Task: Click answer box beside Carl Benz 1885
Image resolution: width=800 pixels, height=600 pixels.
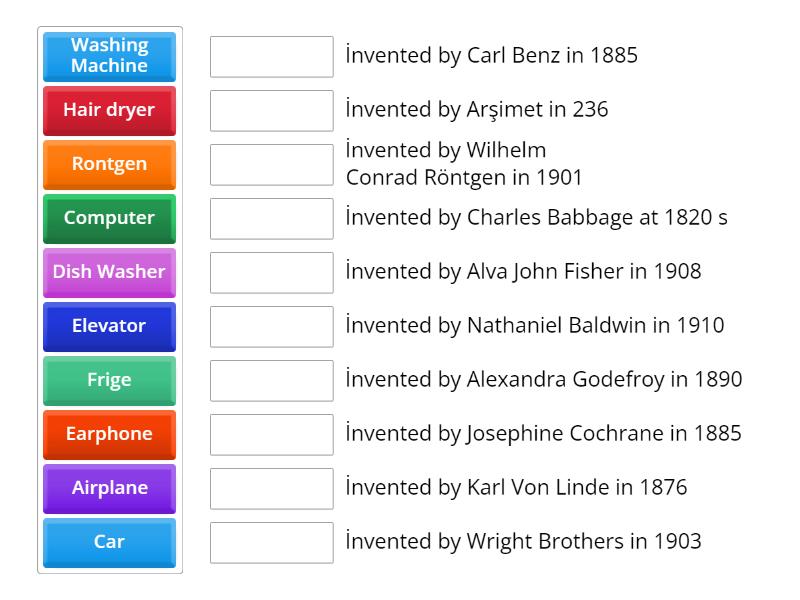Action: [271, 57]
